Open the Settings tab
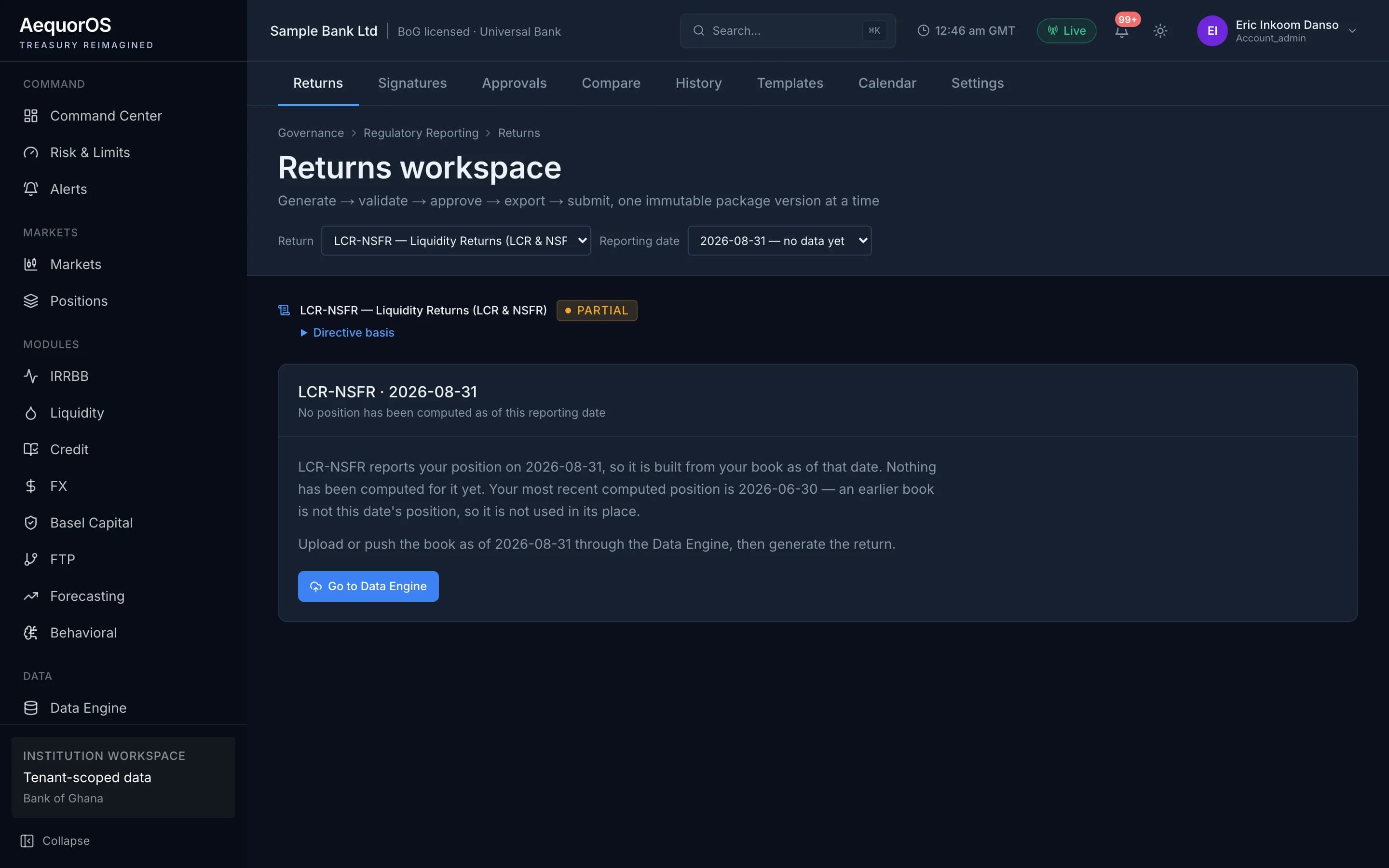The image size is (1389, 868). tap(978, 83)
